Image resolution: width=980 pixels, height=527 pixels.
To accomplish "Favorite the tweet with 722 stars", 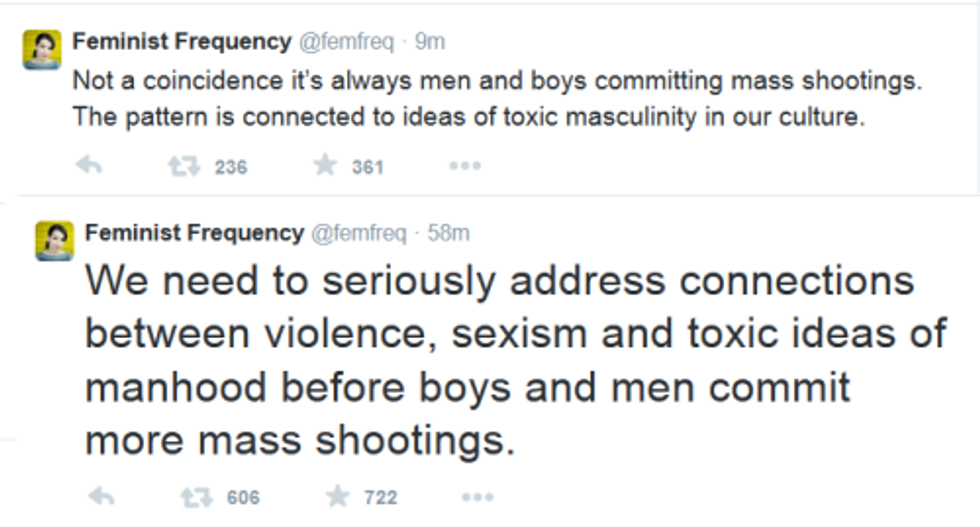I will coord(338,496).
